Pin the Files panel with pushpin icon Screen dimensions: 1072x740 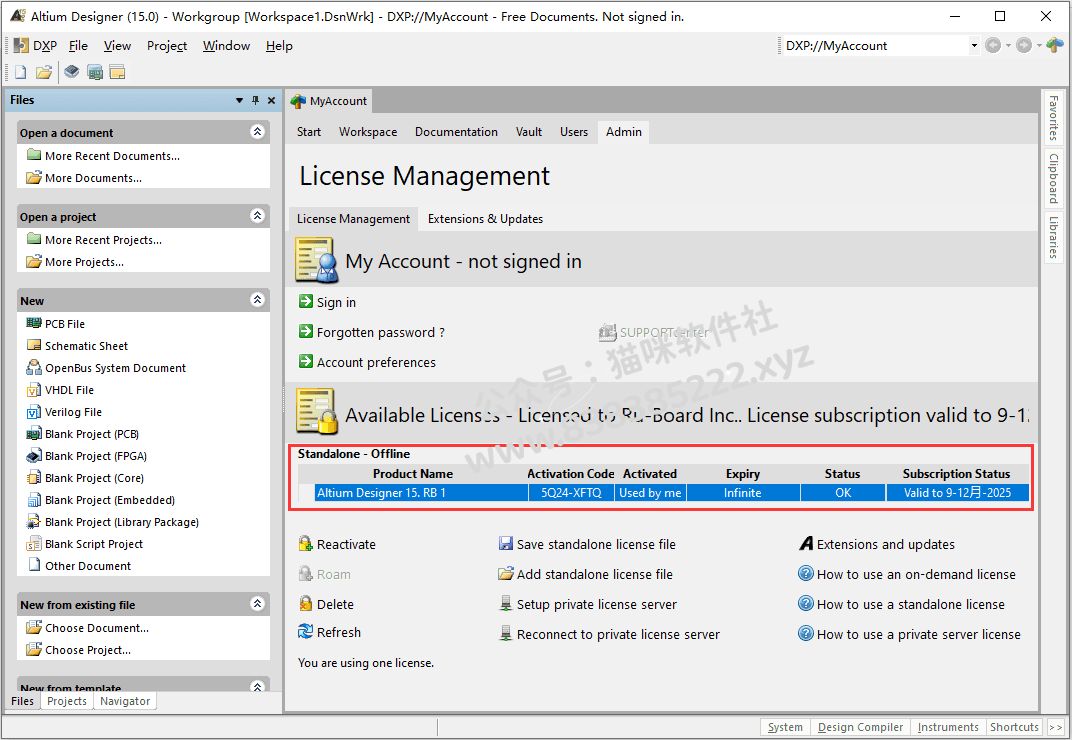click(256, 100)
